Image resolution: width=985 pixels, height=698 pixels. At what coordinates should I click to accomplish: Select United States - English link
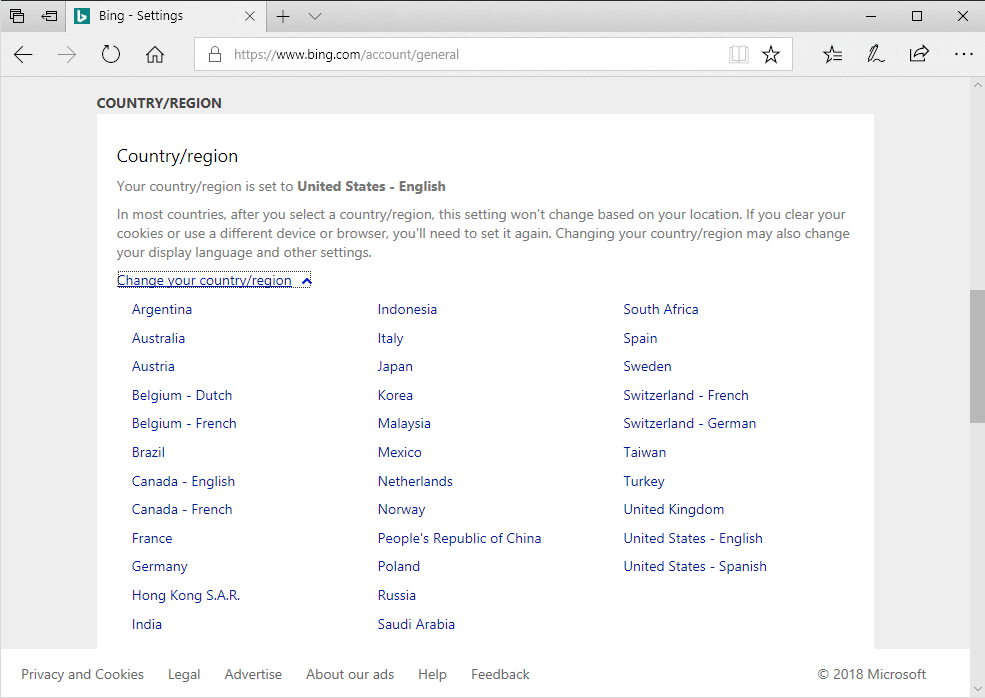coord(693,538)
